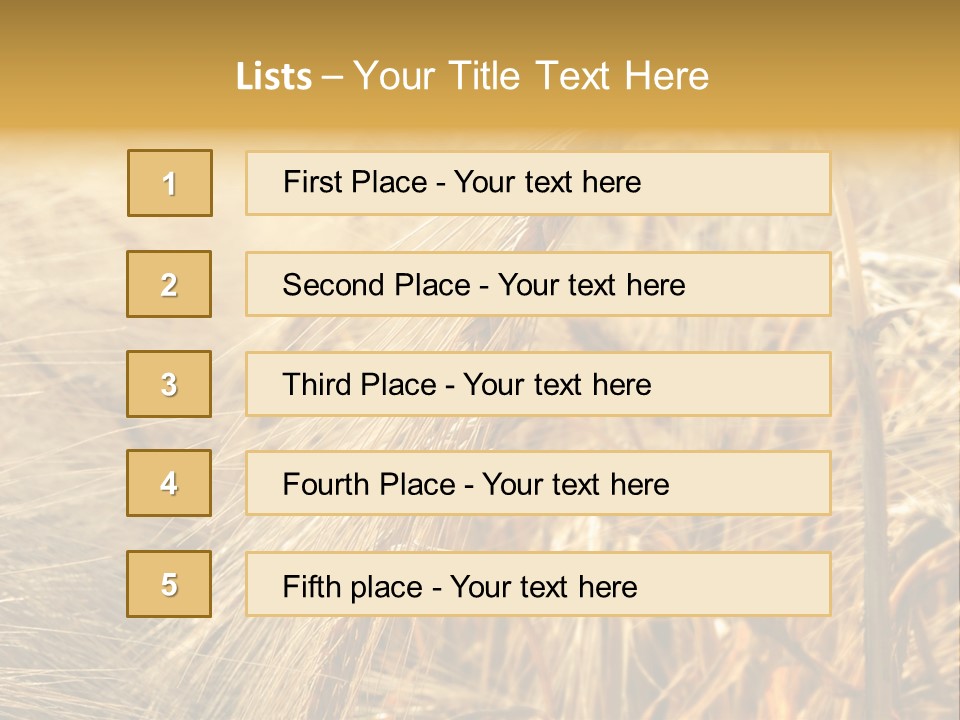Click the Third Place text box
The image size is (960, 720).
[538, 384]
